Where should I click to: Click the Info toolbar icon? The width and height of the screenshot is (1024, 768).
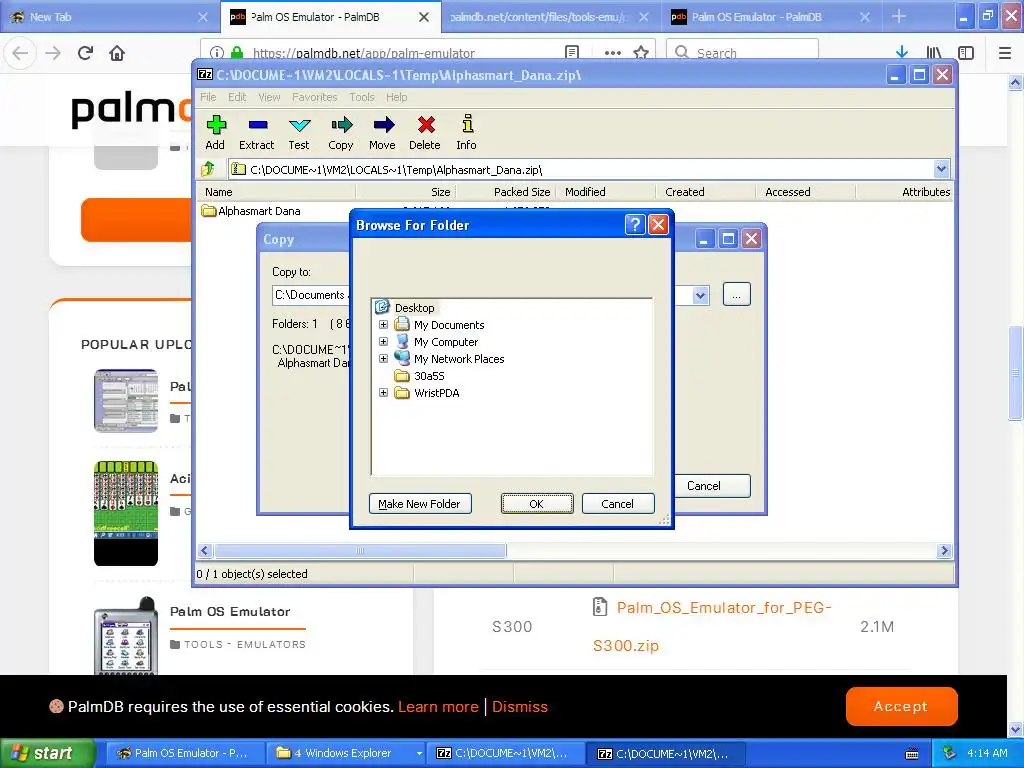click(466, 133)
